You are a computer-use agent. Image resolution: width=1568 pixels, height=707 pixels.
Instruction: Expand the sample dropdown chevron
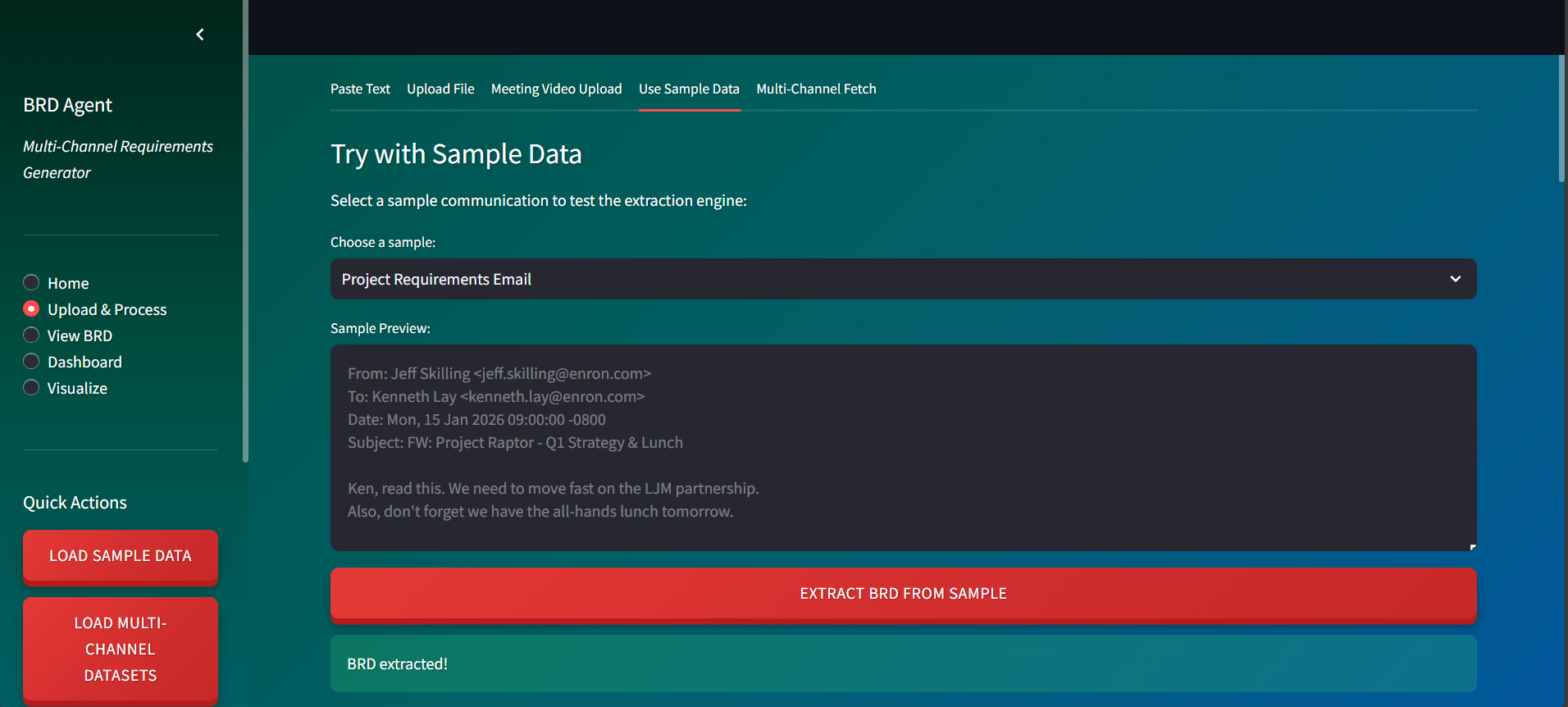[1455, 279]
